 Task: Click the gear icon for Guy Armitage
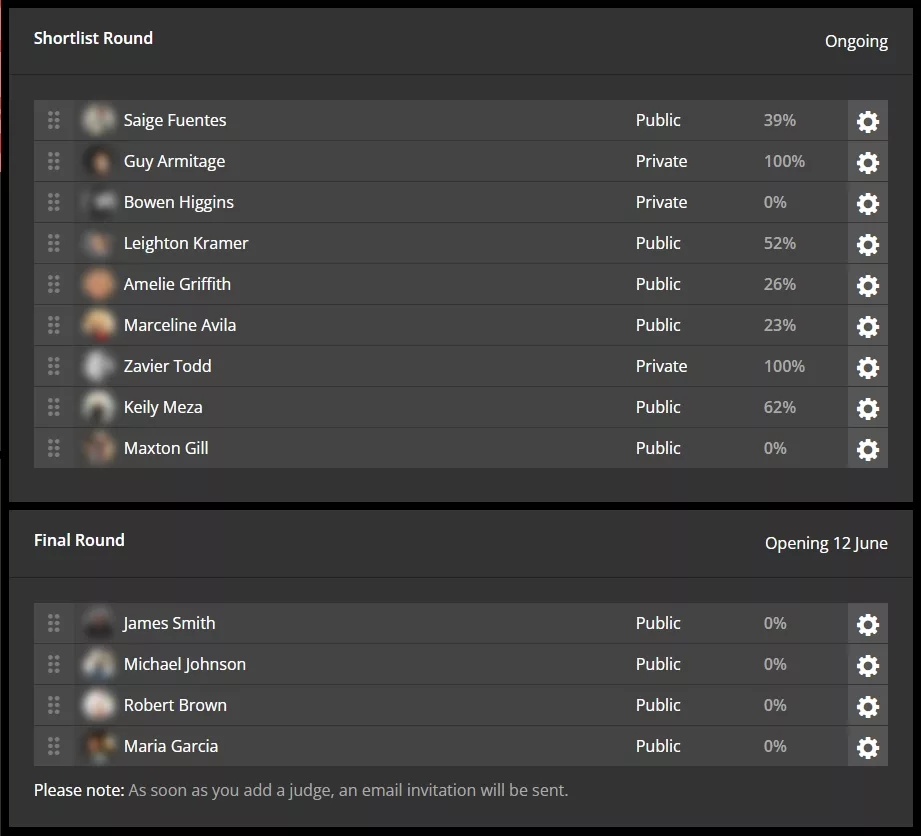point(867,162)
